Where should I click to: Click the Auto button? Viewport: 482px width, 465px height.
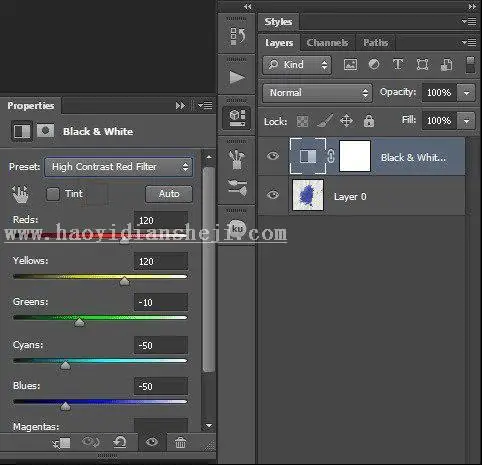click(169, 194)
